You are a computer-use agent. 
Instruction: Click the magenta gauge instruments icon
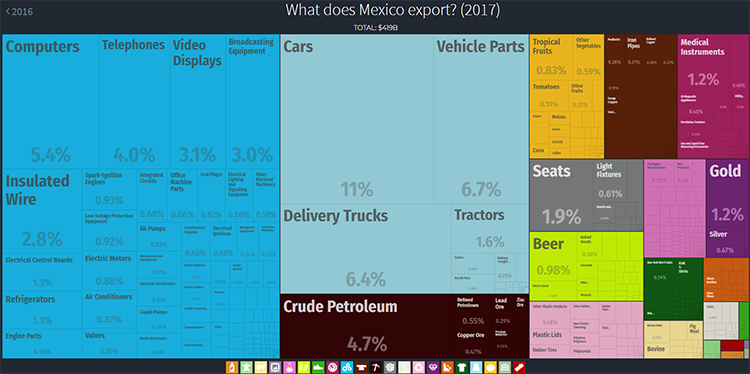pyautogui.click(x=332, y=367)
